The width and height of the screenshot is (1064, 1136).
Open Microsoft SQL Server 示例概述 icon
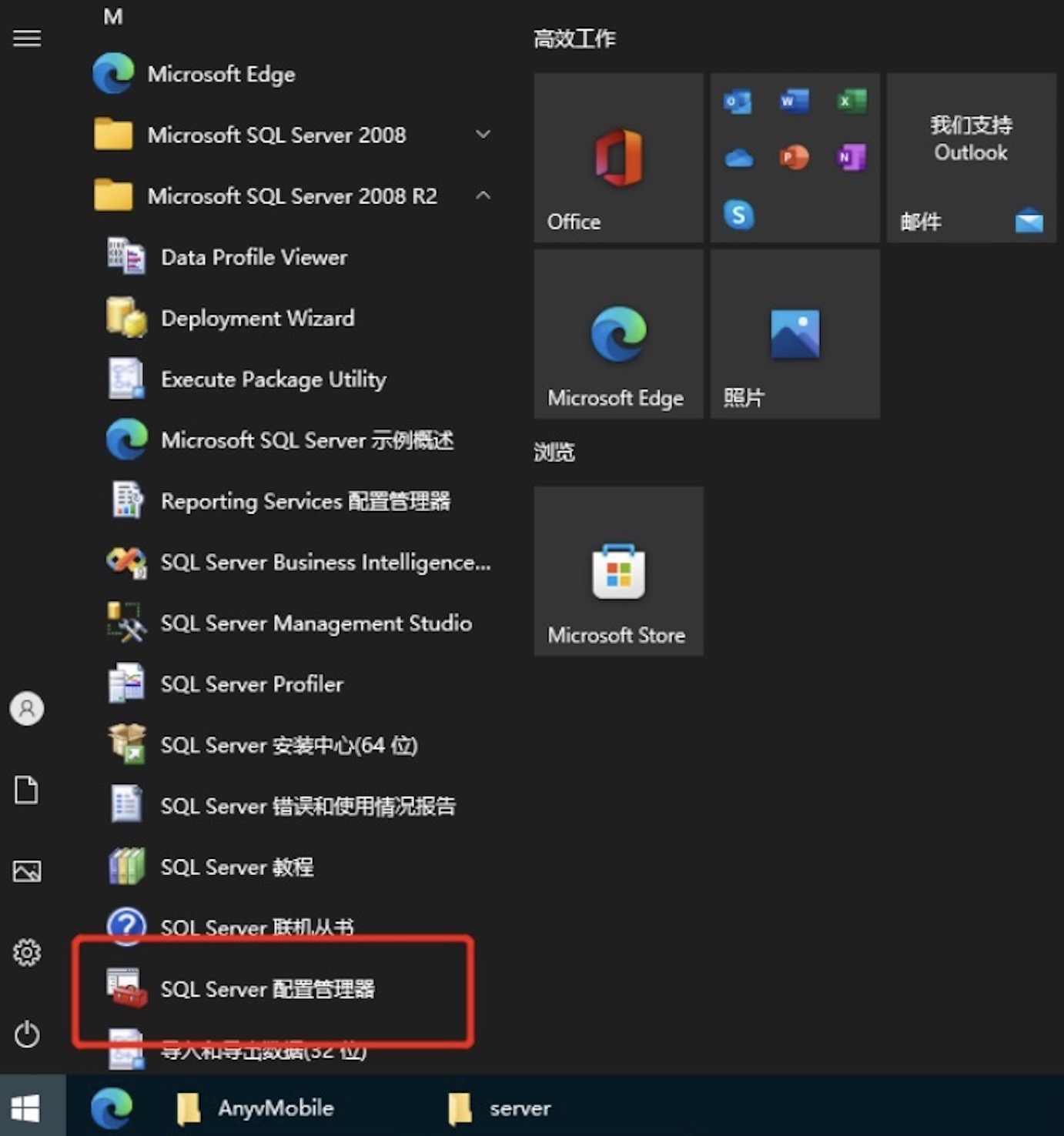[x=126, y=439]
